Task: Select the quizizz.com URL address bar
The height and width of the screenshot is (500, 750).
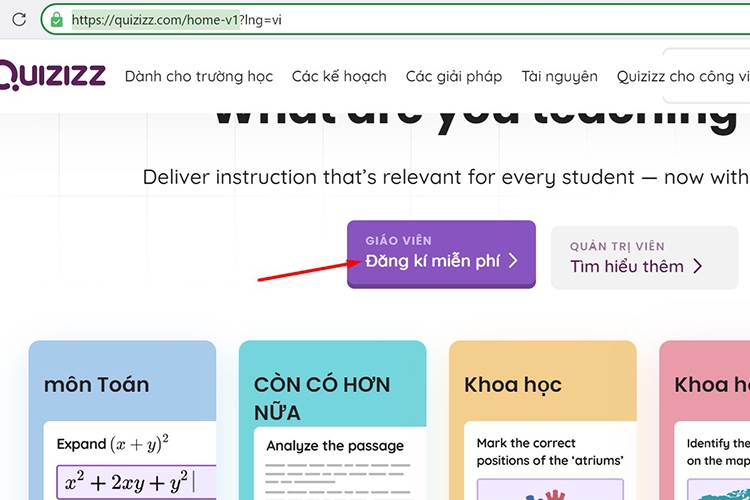Action: [x=397, y=20]
